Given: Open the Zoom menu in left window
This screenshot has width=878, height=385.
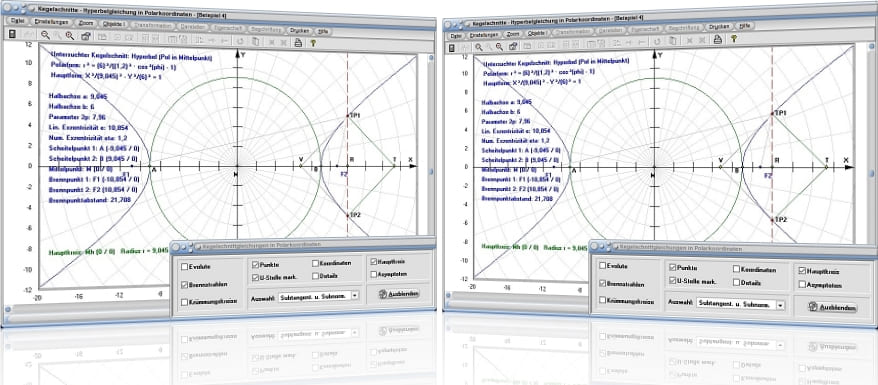Looking at the screenshot, I should (x=87, y=24).
